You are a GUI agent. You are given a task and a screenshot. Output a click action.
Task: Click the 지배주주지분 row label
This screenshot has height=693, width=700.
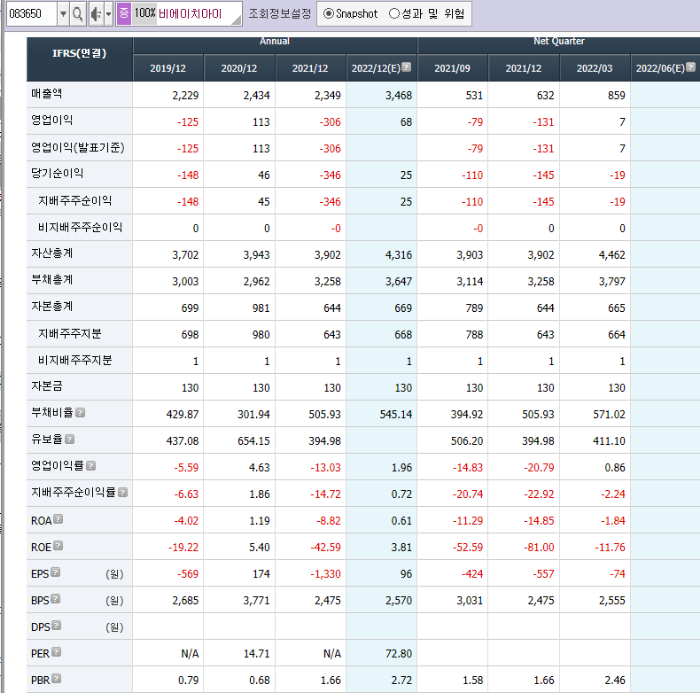point(70,334)
